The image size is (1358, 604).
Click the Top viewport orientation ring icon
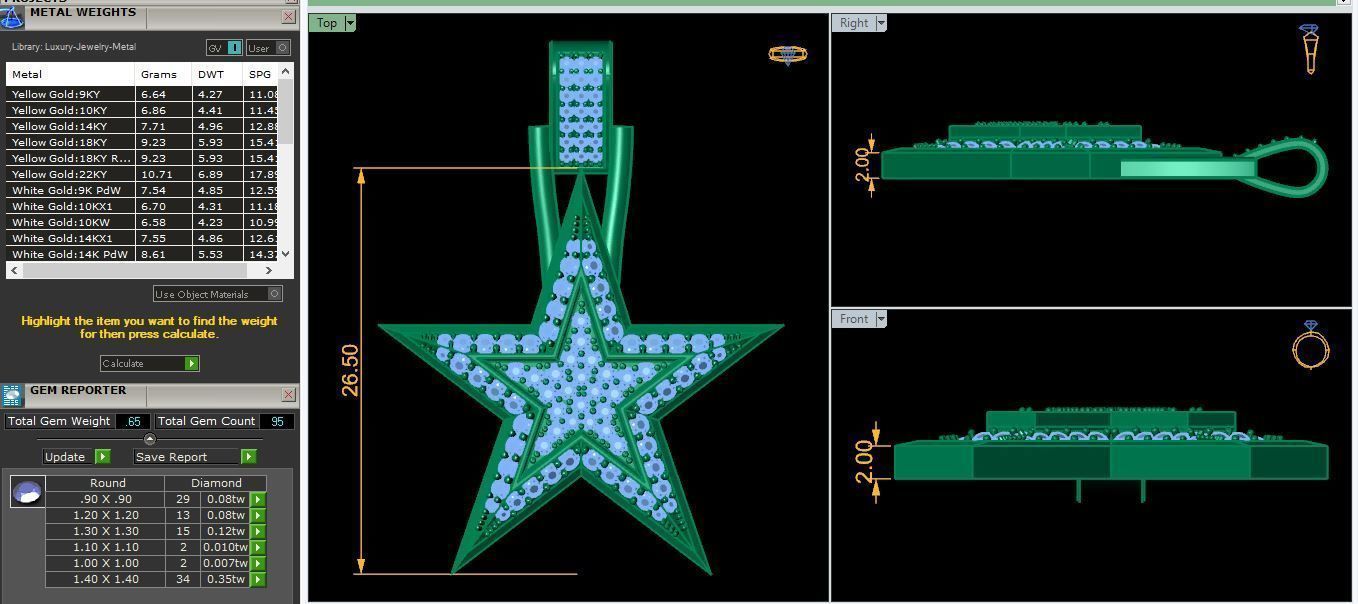pyautogui.click(x=788, y=54)
